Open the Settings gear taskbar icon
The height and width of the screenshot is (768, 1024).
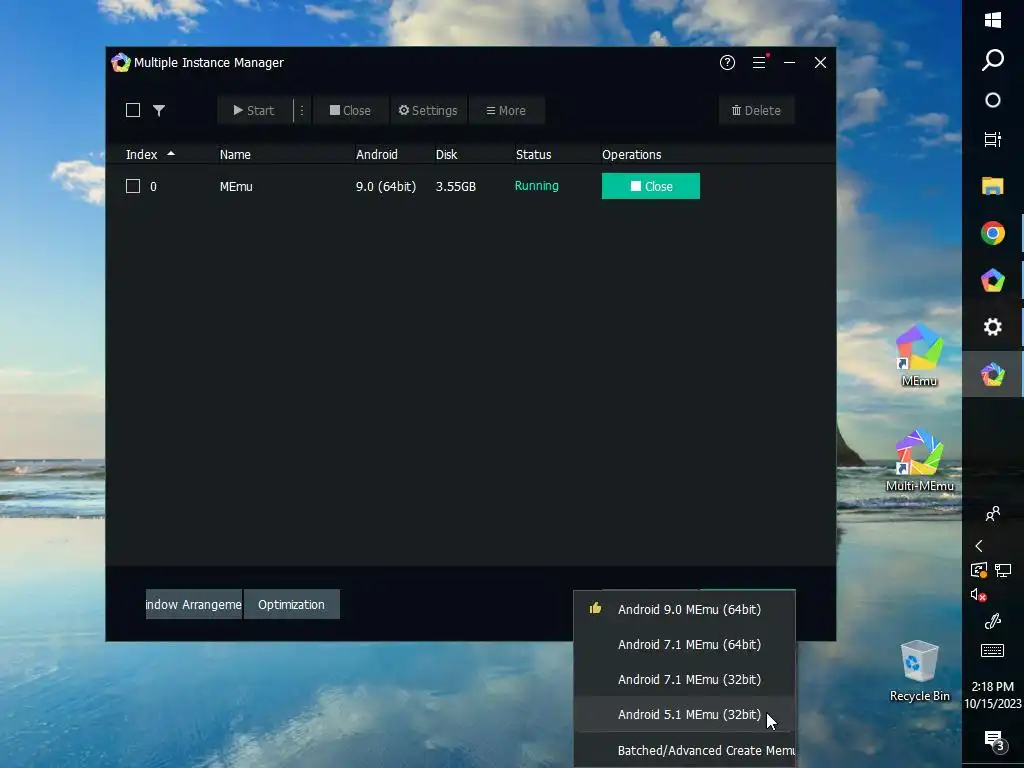tap(993, 327)
